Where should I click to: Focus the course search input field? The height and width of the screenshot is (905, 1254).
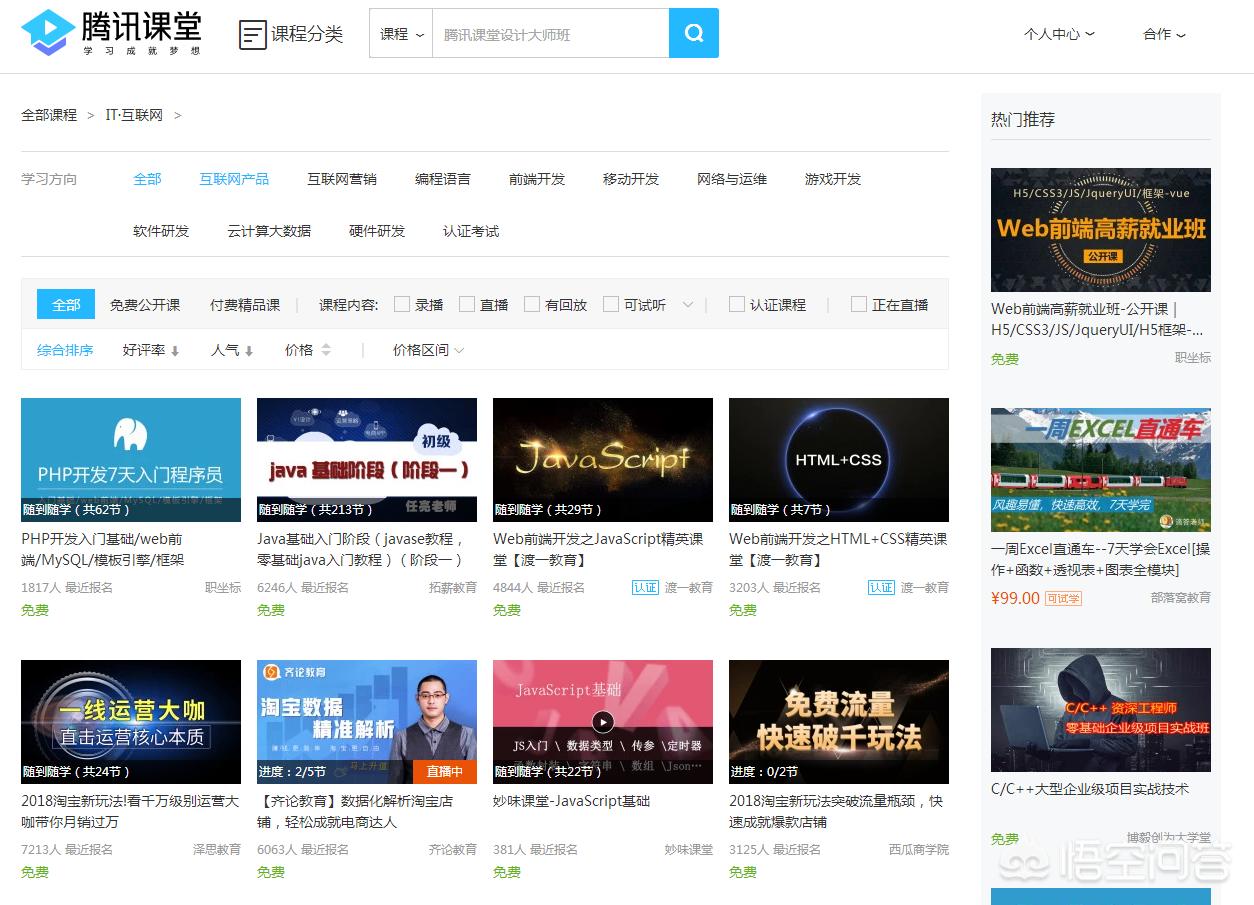tap(550, 34)
